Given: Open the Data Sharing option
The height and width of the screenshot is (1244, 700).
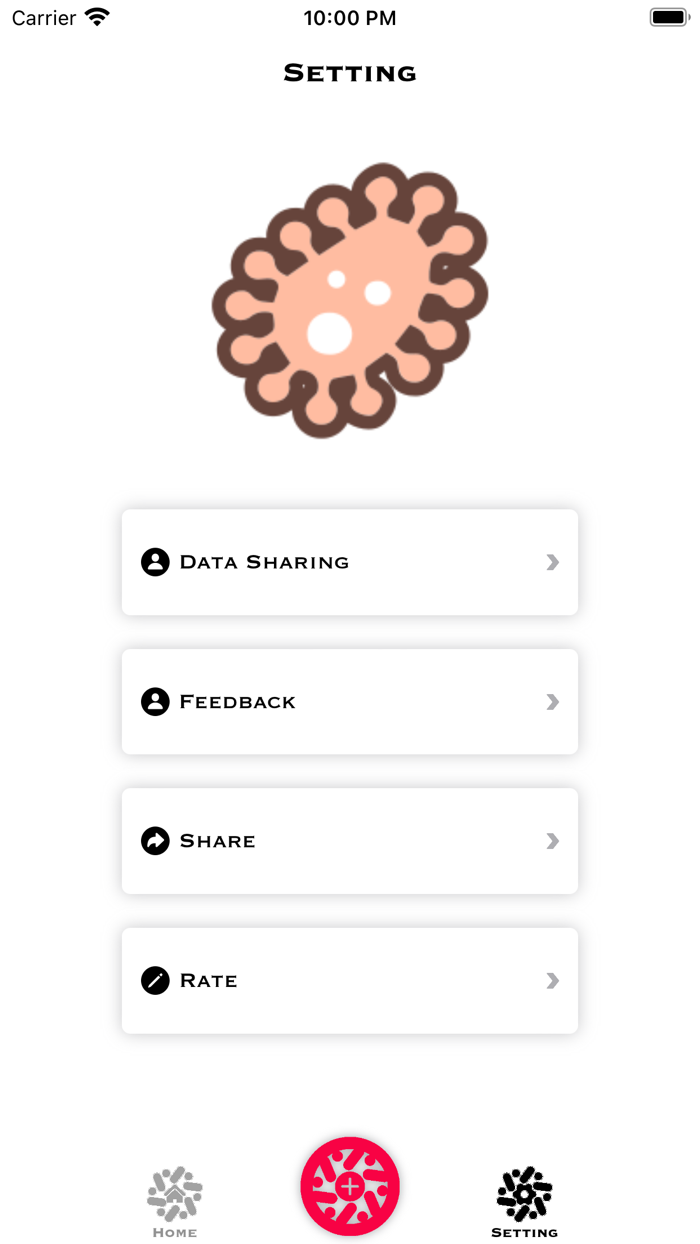Looking at the screenshot, I should (x=264, y=562).
